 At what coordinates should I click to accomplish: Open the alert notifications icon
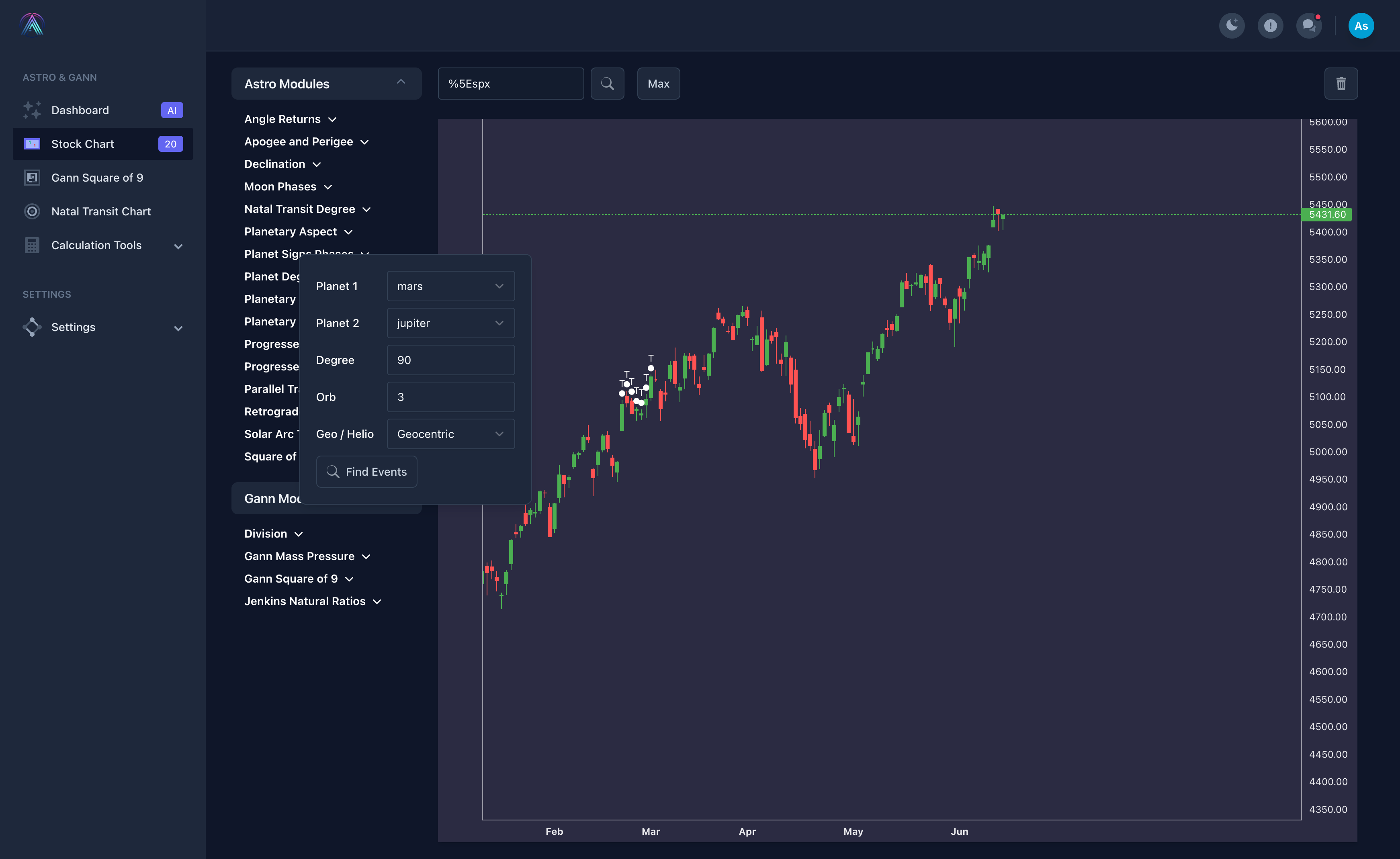click(1270, 26)
